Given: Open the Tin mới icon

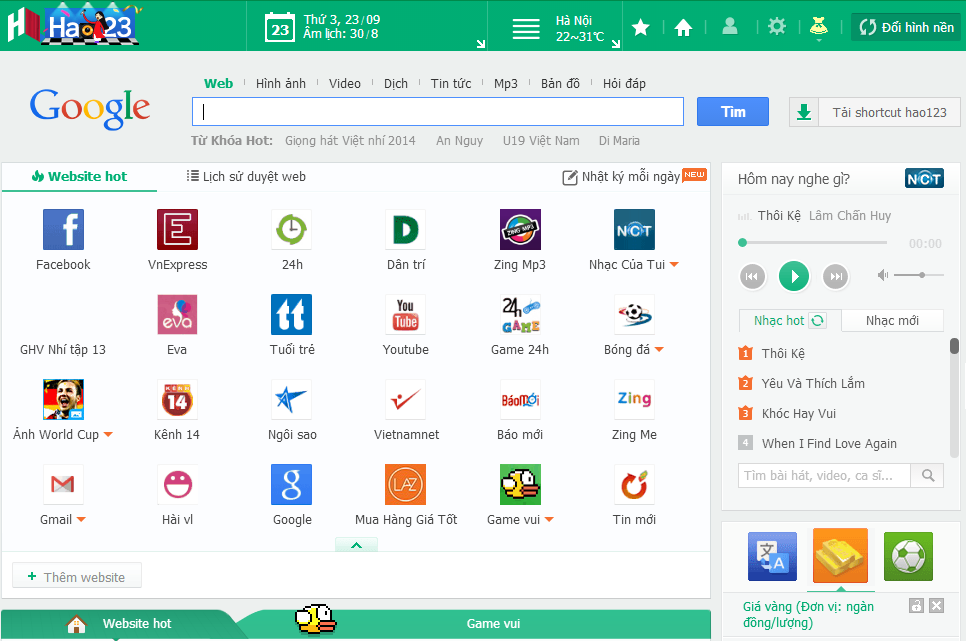Looking at the screenshot, I should click(634, 484).
